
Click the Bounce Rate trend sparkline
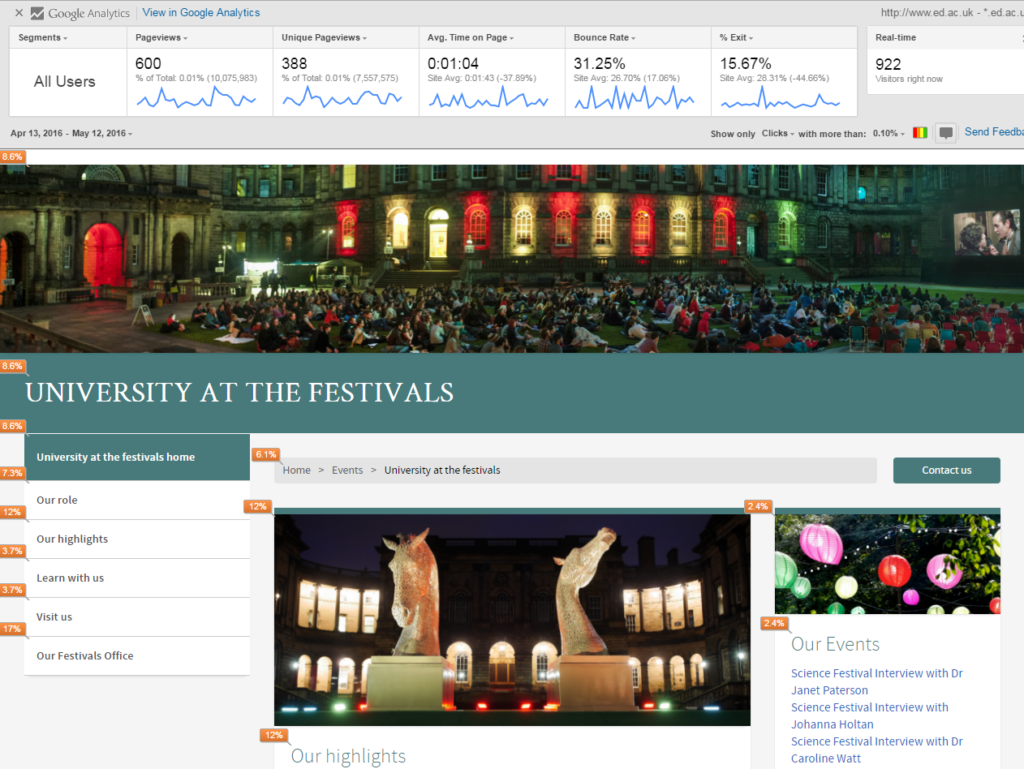(x=637, y=99)
